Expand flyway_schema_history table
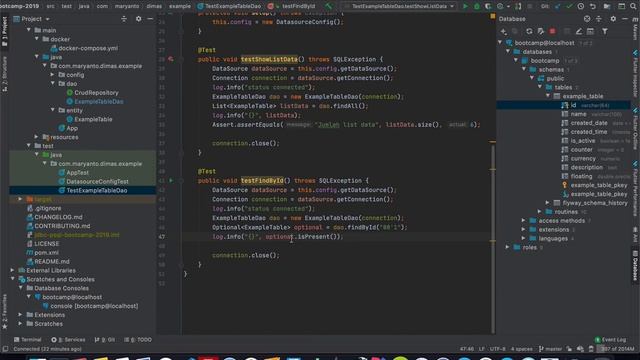Viewport: 640px width, 360px height. 548,203
